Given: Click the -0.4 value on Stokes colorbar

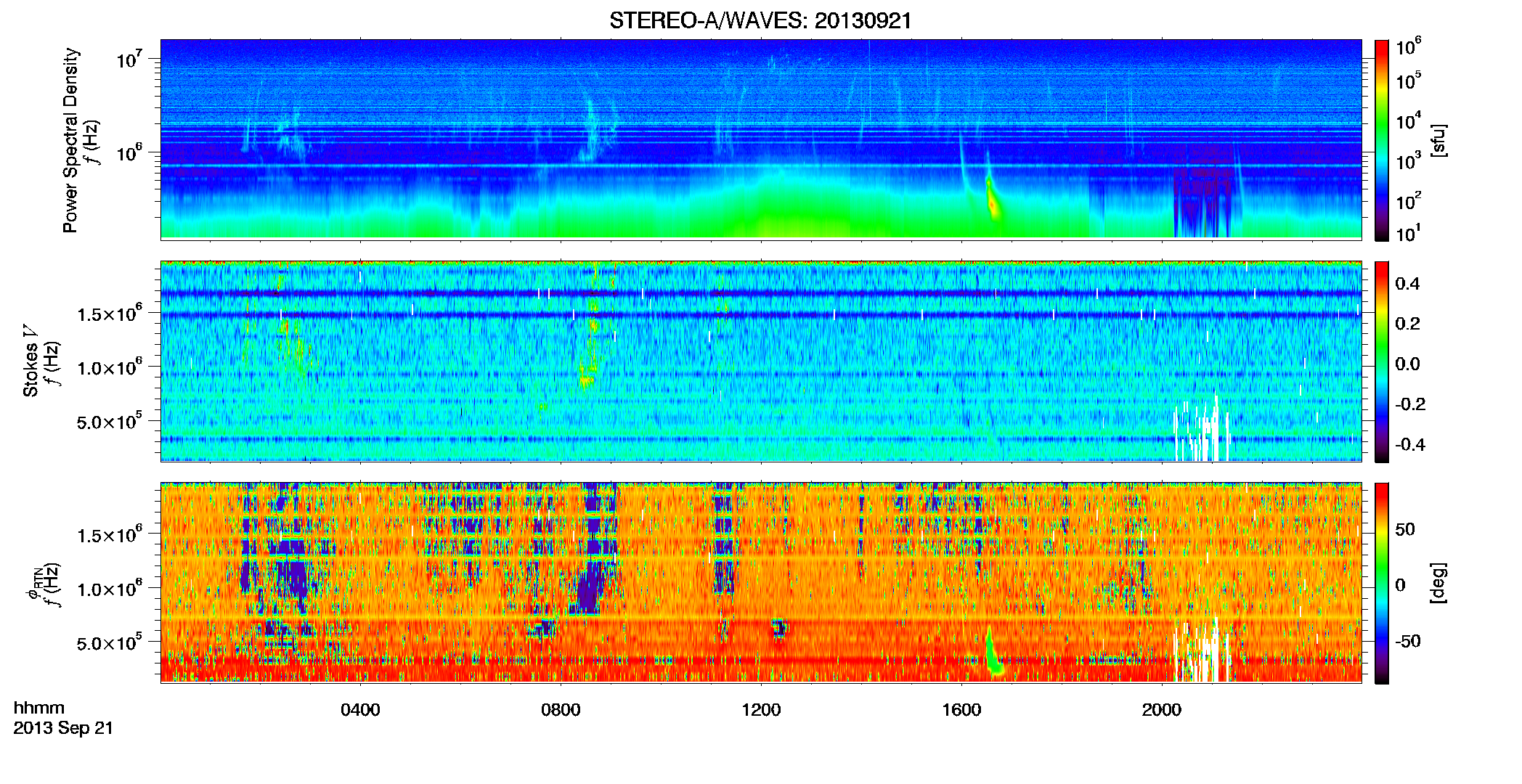Looking at the screenshot, I should (x=1410, y=444).
